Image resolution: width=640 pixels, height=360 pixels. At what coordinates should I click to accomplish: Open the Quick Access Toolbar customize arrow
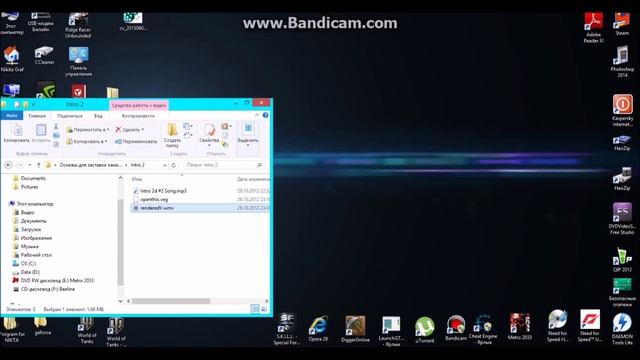point(33,105)
